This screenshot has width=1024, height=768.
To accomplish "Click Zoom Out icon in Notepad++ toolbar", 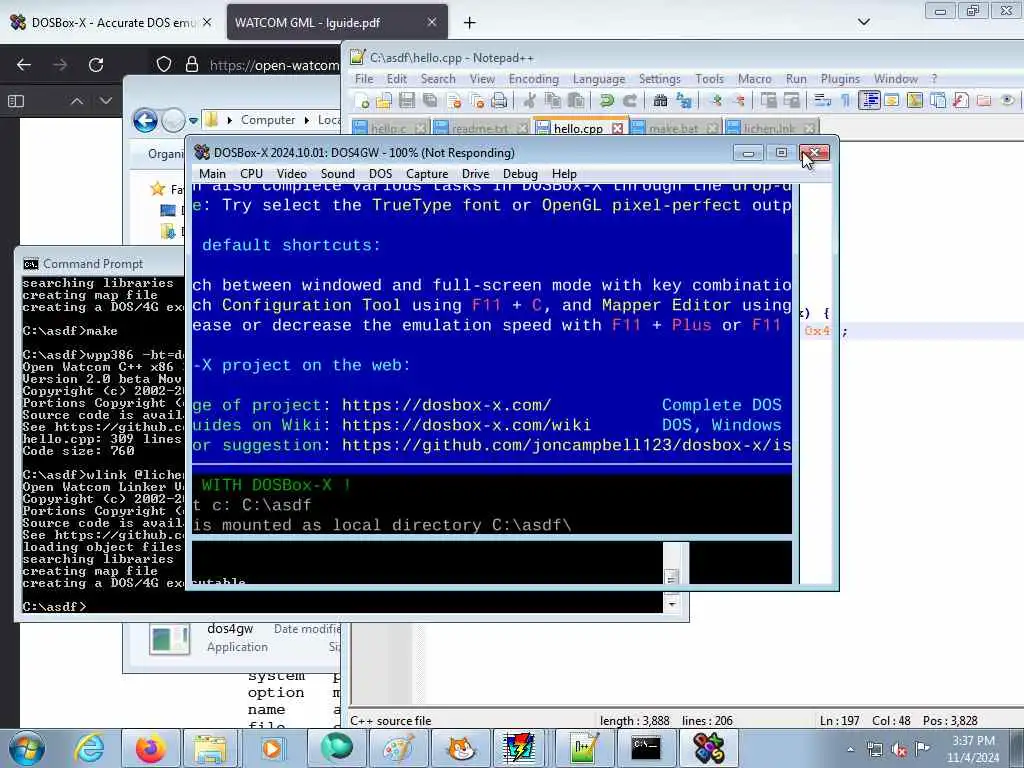I will click(x=739, y=100).
